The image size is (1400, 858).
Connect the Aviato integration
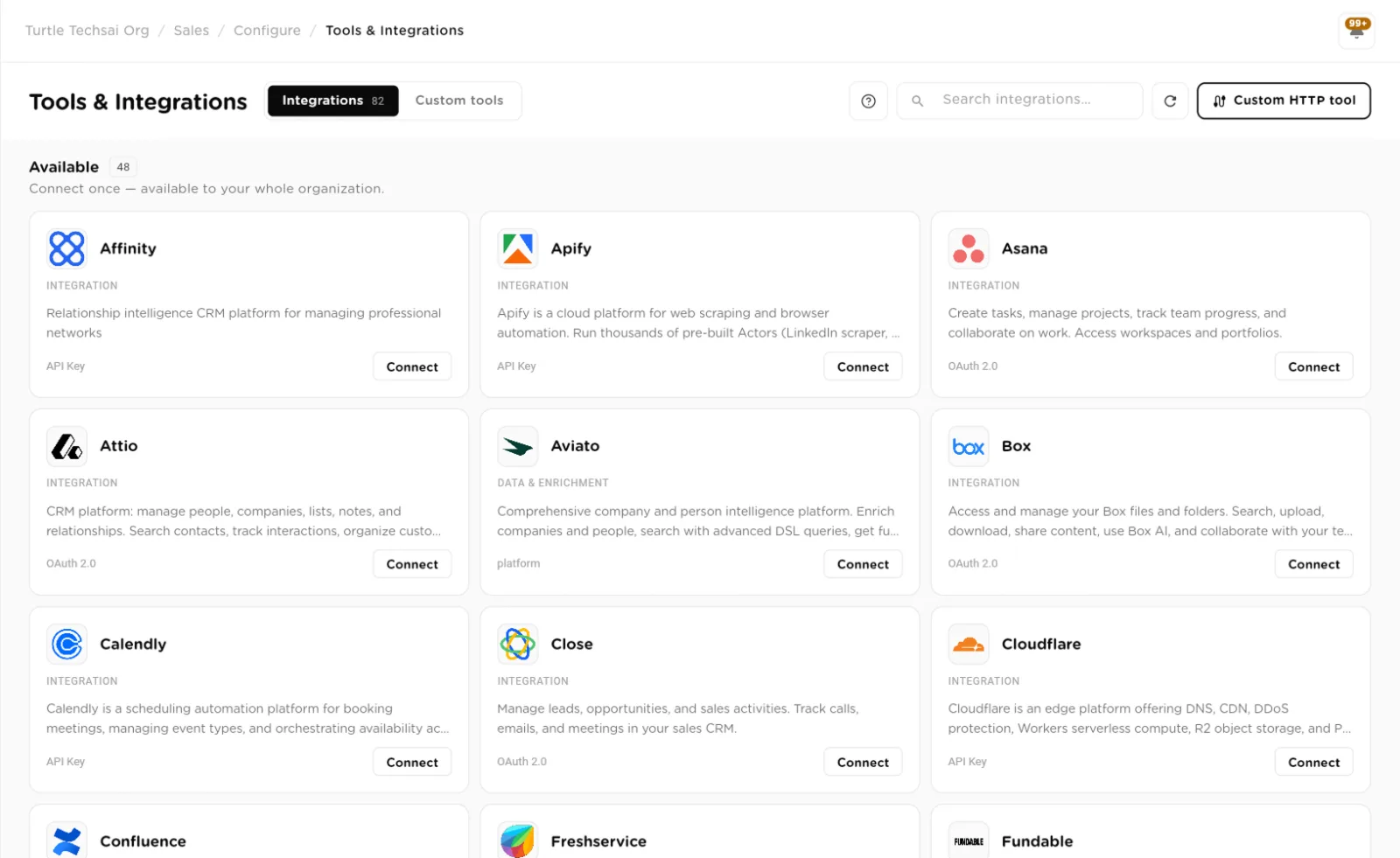[863, 564]
